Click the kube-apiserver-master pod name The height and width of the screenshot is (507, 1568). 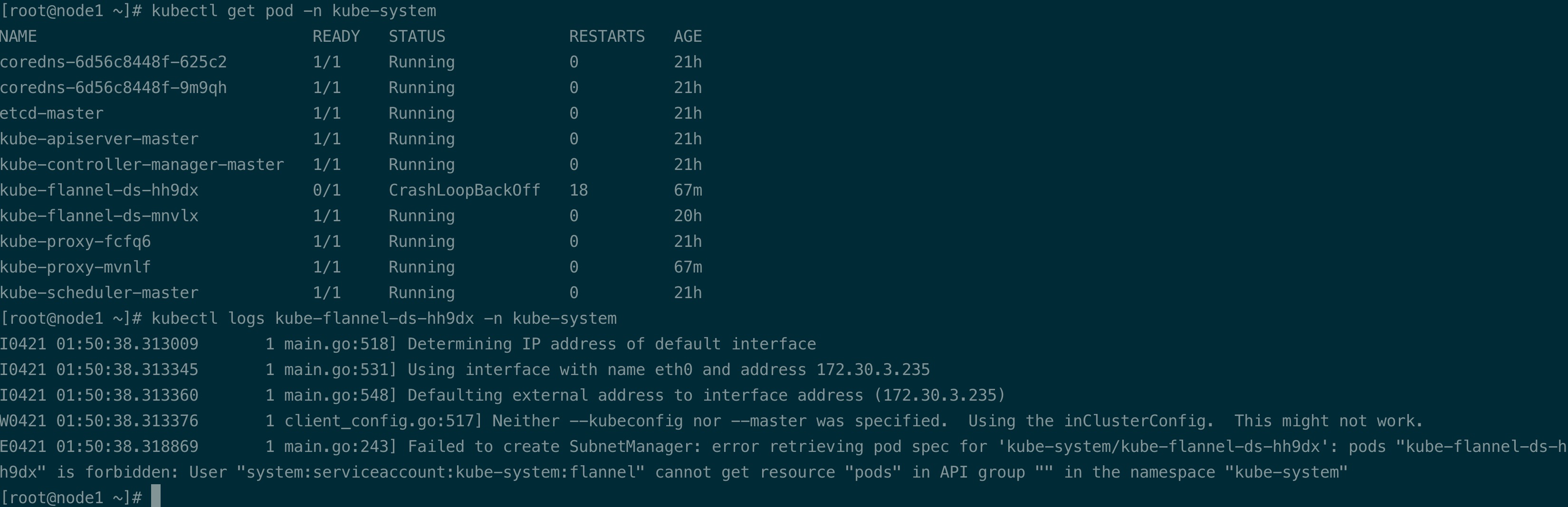point(99,139)
